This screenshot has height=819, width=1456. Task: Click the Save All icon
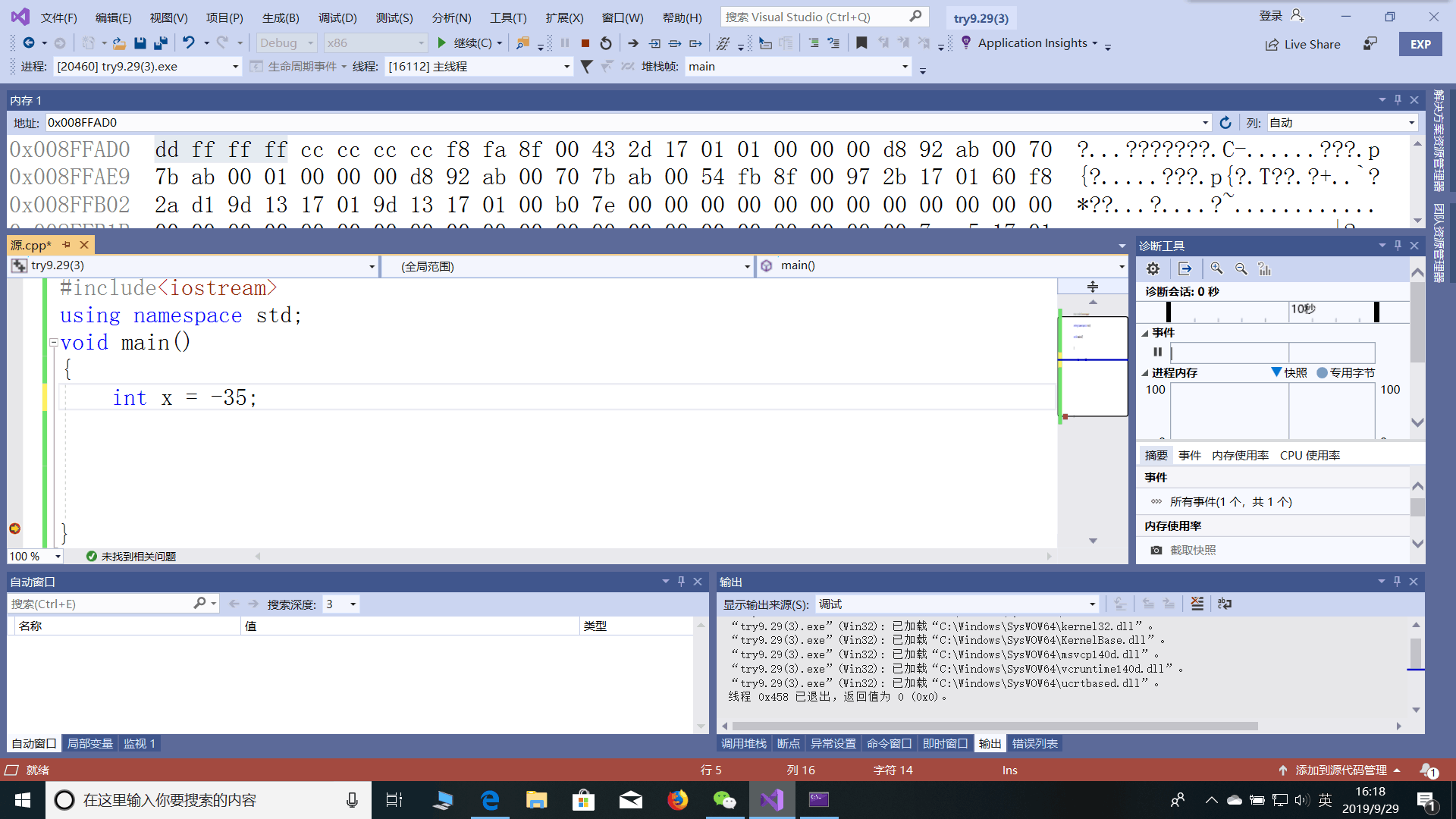pyautogui.click(x=160, y=43)
